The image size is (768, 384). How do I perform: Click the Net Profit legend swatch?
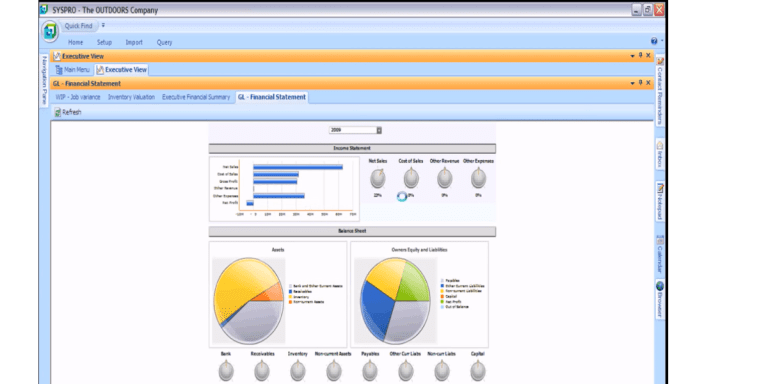coord(443,302)
